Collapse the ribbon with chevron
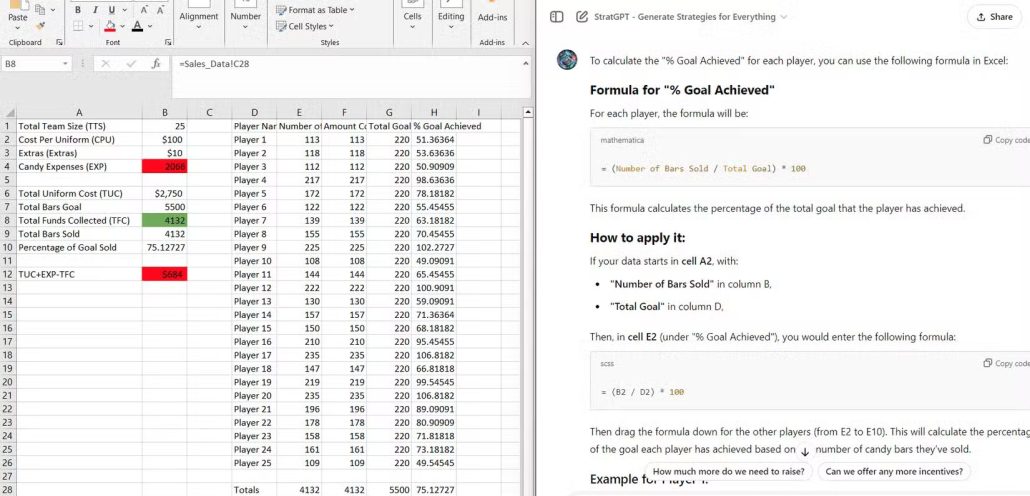Viewport: 1030px width, 496px height. click(x=525, y=43)
